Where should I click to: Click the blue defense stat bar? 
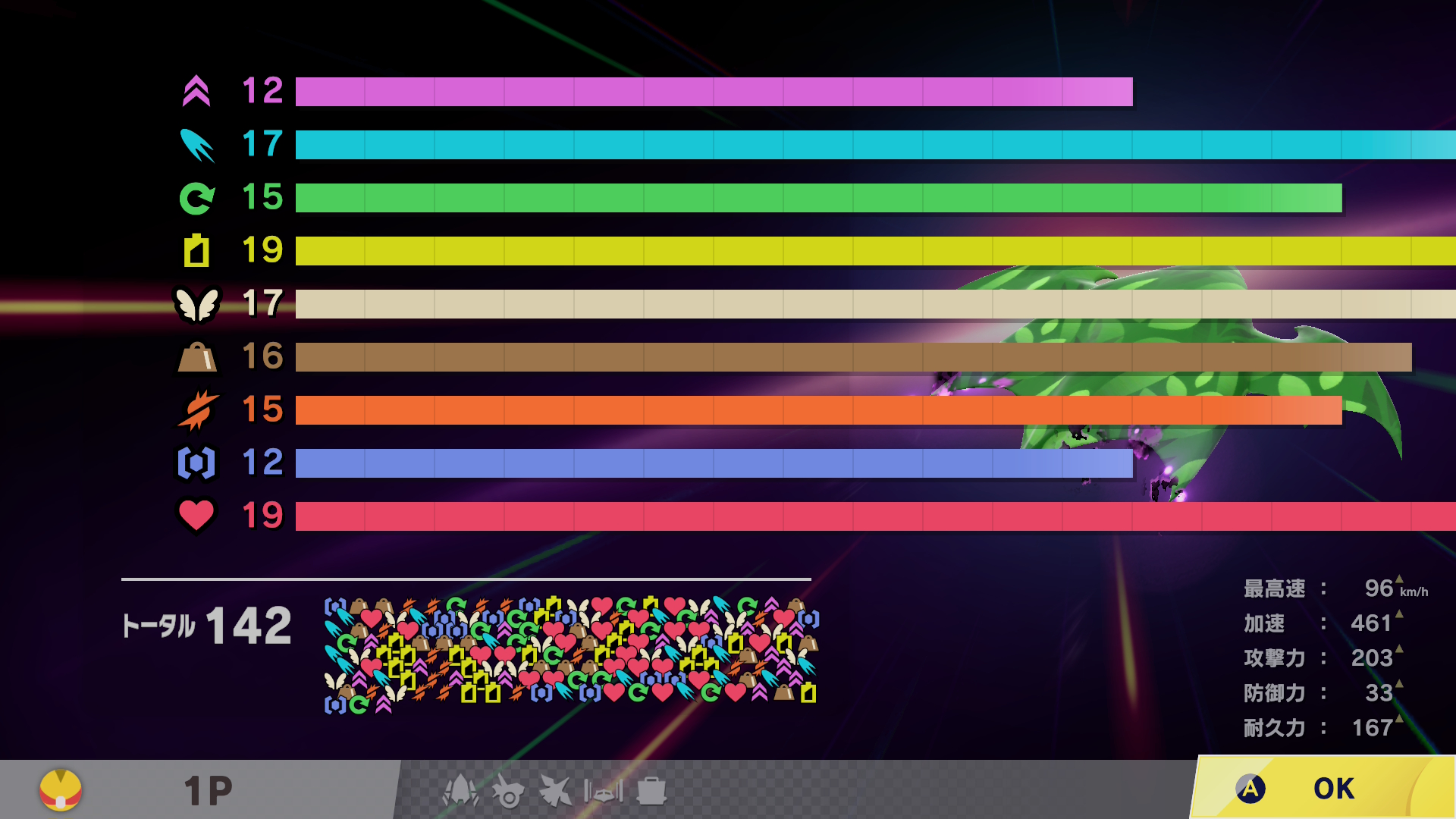(713, 463)
